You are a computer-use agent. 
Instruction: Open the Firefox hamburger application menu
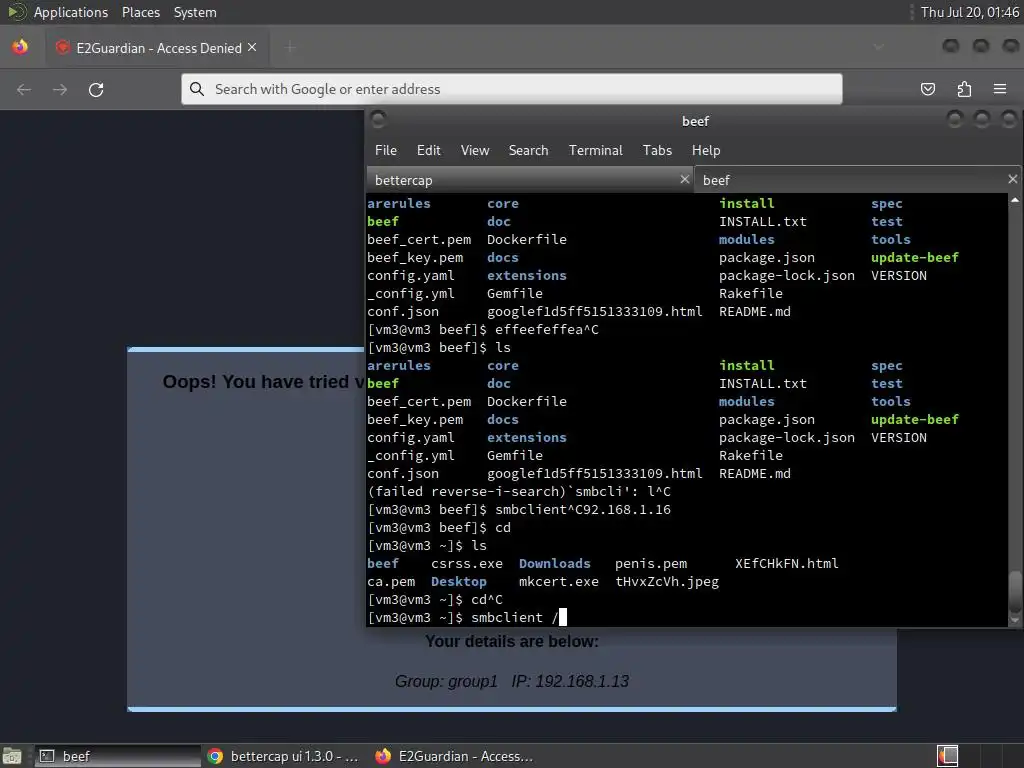point(1000,89)
